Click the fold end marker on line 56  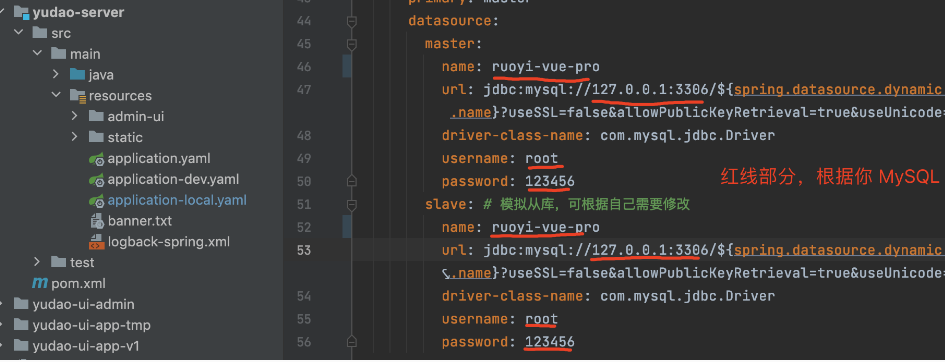(352, 342)
